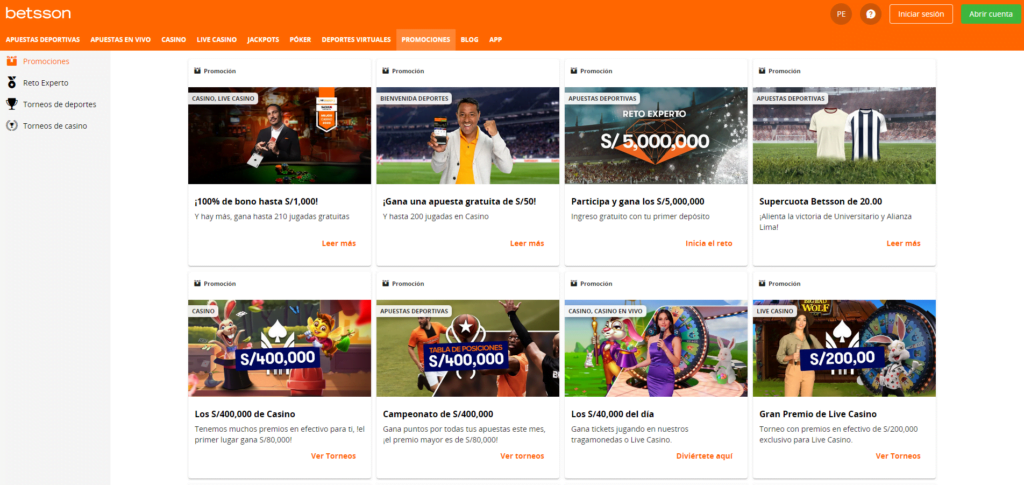Open the Jackpots menu item

[263, 39]
